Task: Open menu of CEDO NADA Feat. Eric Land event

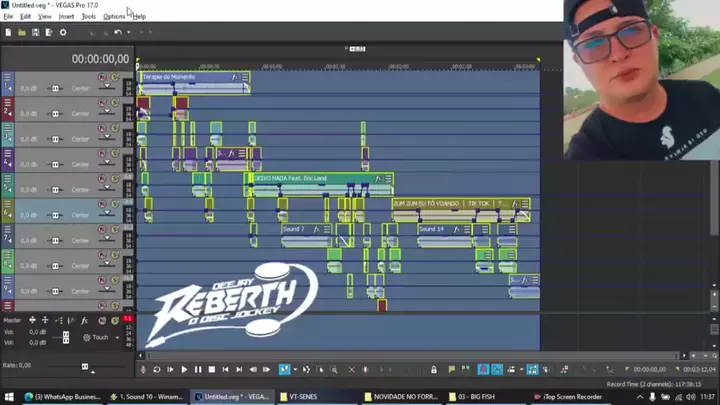Action: 388,179
